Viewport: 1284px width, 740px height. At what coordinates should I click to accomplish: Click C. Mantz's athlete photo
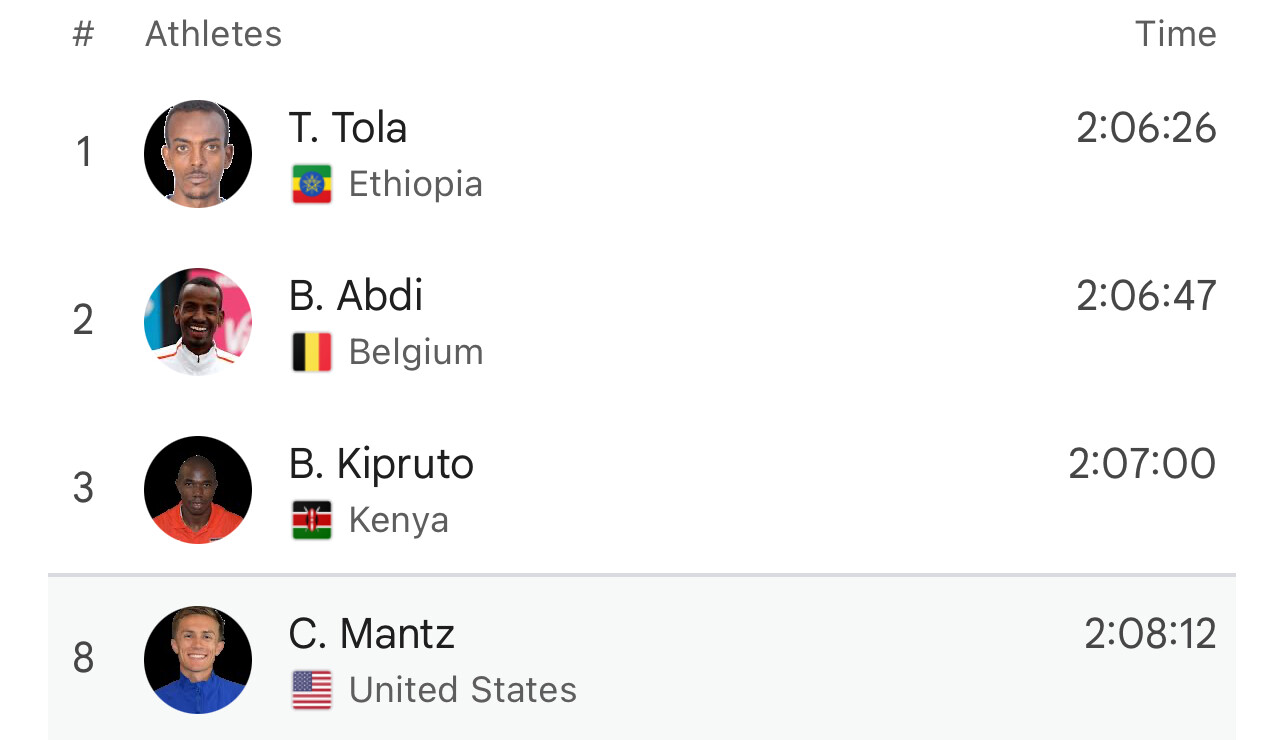pos(198,659)
